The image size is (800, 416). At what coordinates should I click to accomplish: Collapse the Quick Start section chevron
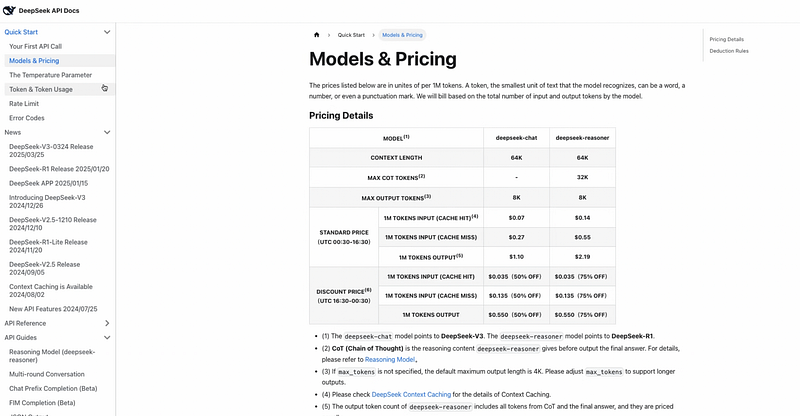[x=107, y=32]
